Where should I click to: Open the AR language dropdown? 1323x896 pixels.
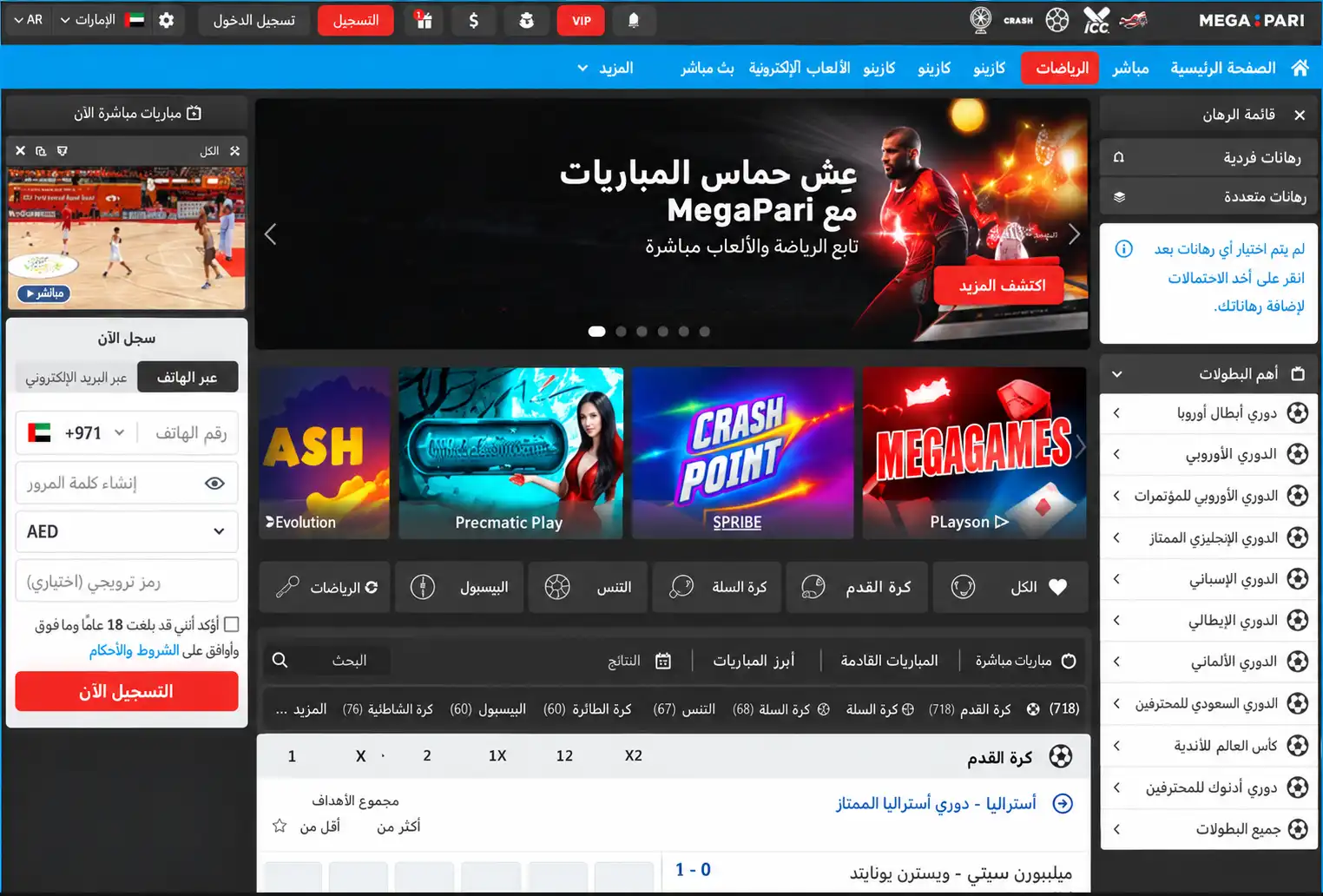click(x=28, y=20)
